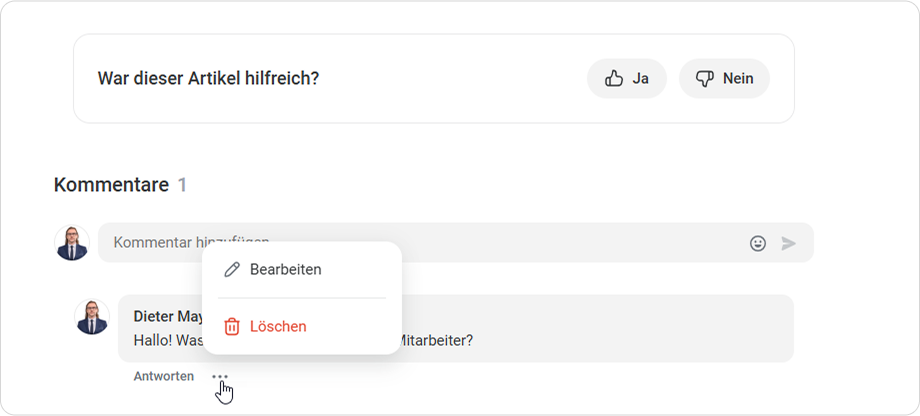Open the emoji picker smiley icon
Image resolution: width=920 pixels, height=416 pixels.
coord(758,243)
